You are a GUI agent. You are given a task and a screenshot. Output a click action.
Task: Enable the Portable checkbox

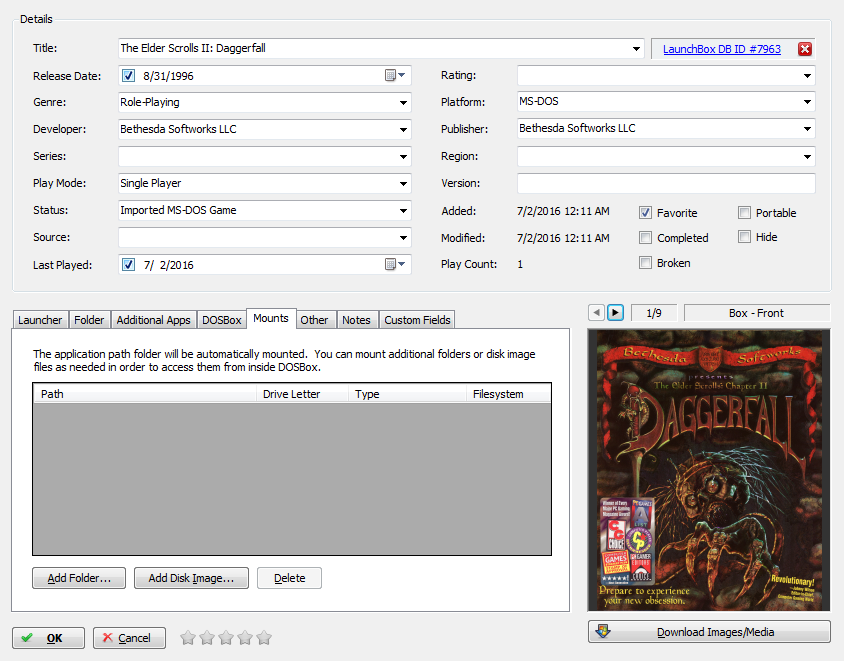coord(744,213)
